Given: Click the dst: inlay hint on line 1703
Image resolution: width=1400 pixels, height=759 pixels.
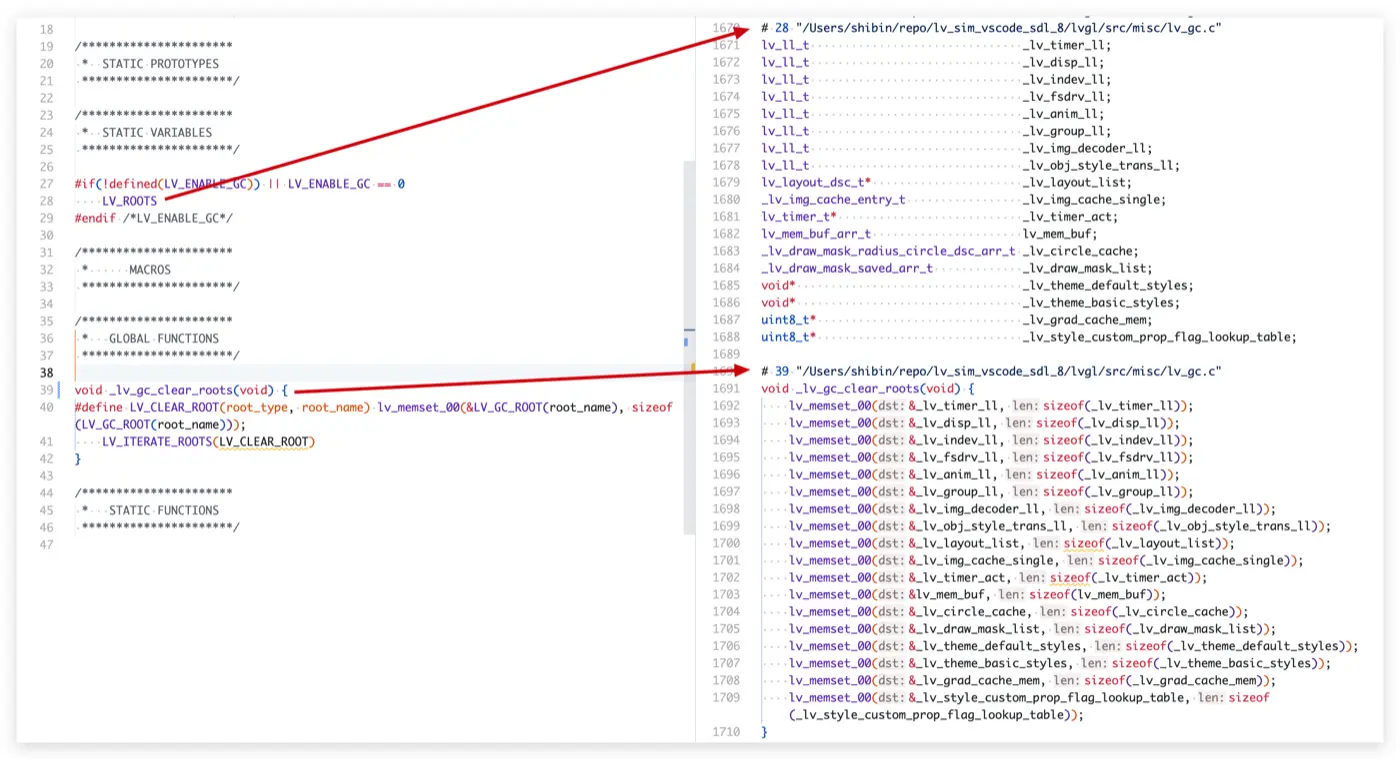Looking at the screenshot, I should point(891,594).
